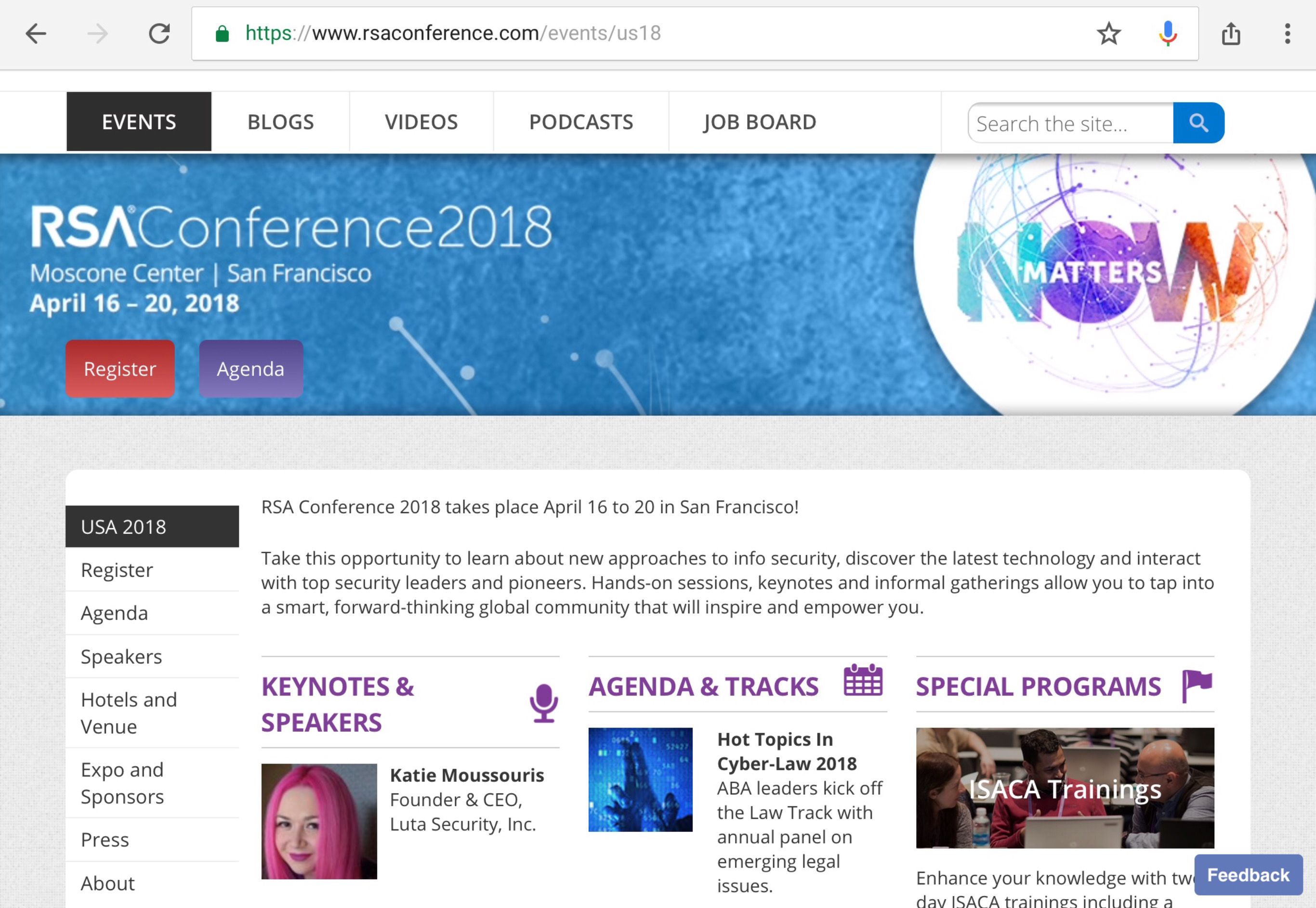Open the VIDEOS tab

[421, 122]
